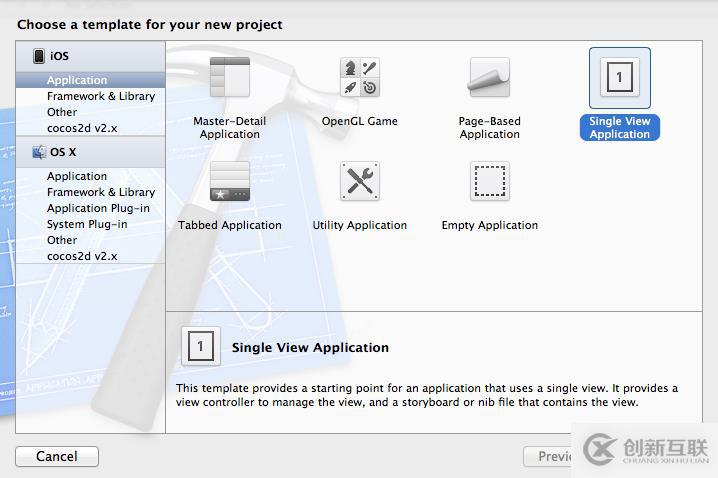Select Application under iOS
Screen dimensions: 718x478
90,80
